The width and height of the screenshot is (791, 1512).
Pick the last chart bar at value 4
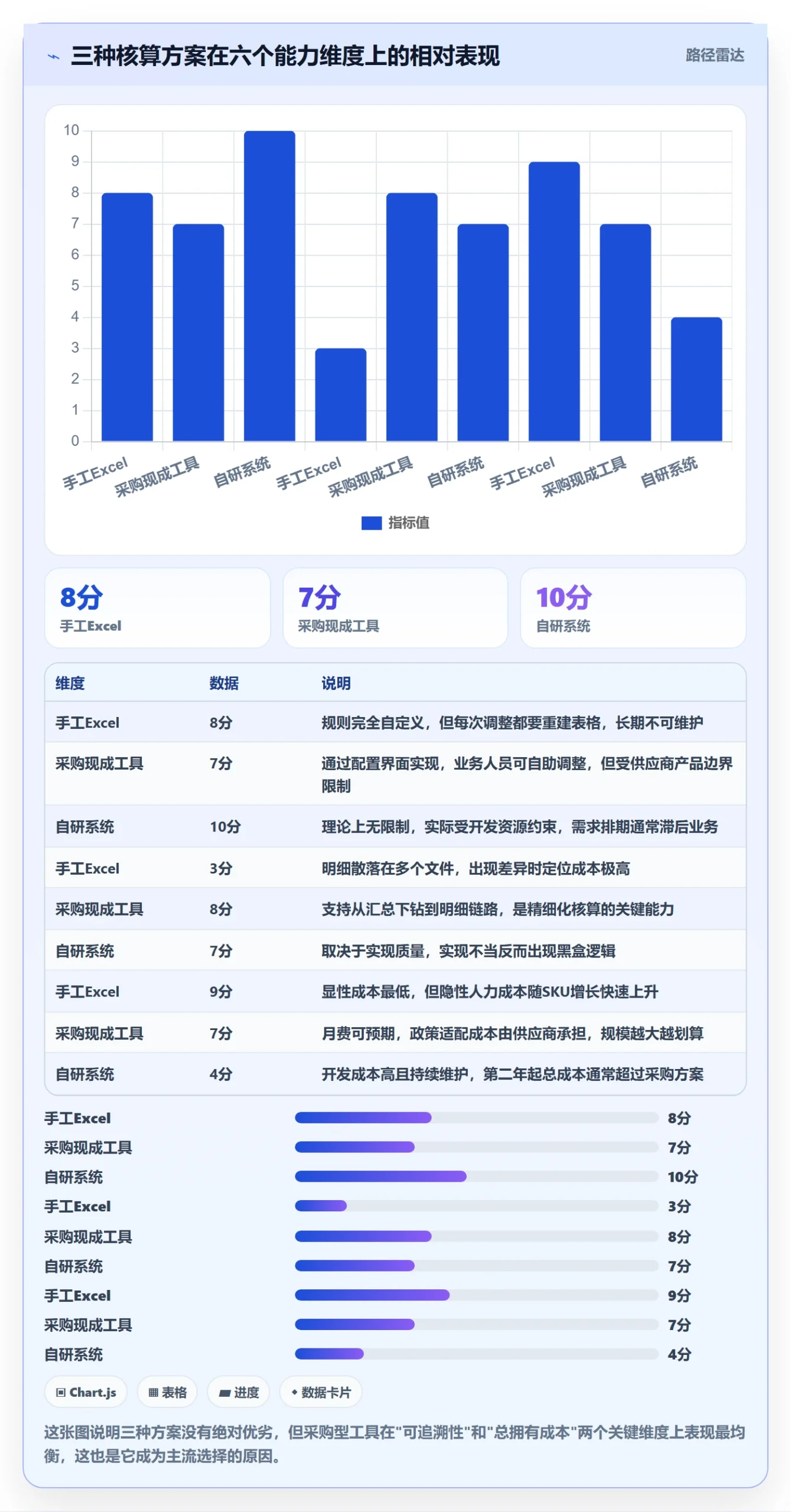tap(696, 379)
